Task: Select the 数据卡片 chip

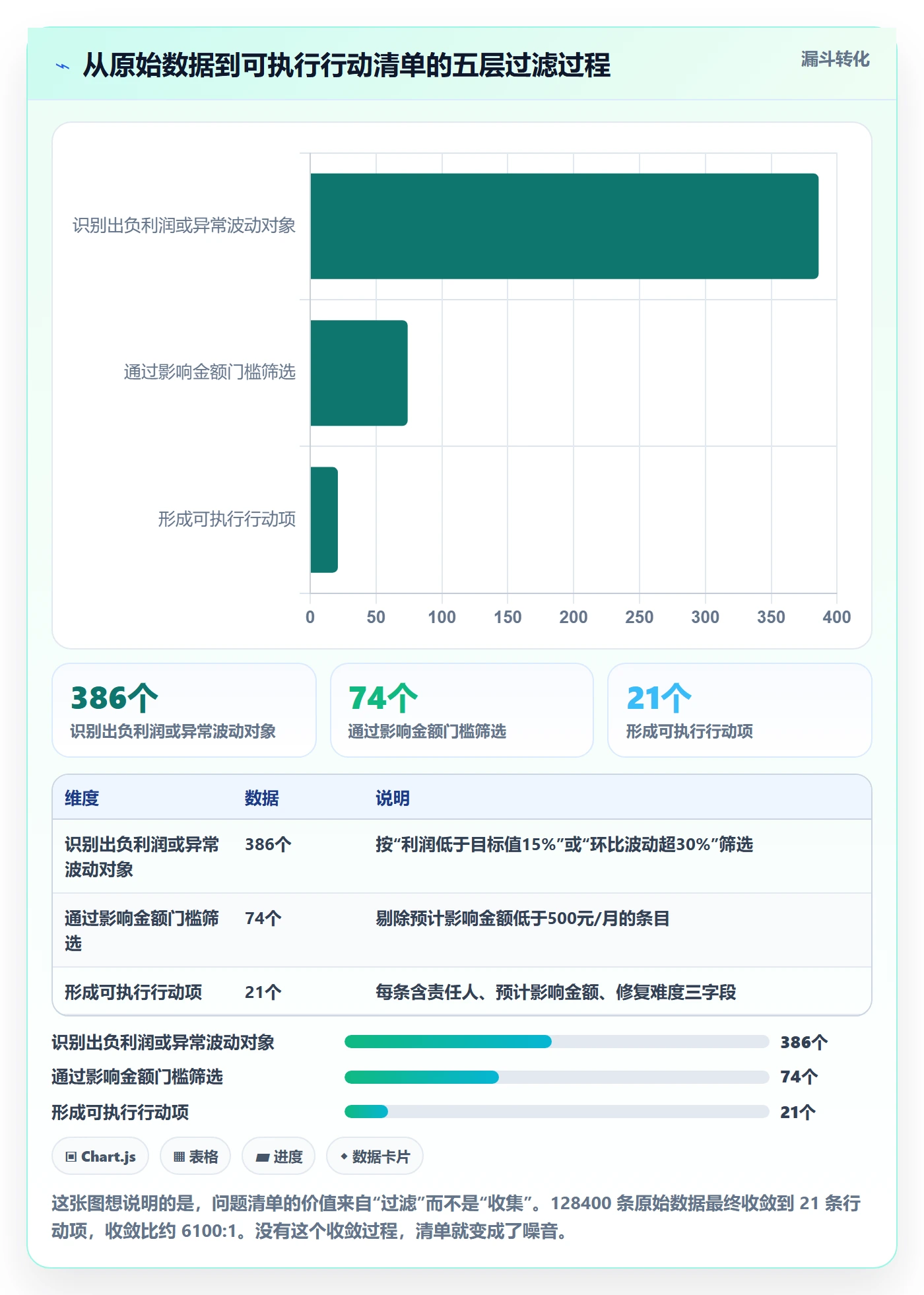Action: coord(375,1156)
